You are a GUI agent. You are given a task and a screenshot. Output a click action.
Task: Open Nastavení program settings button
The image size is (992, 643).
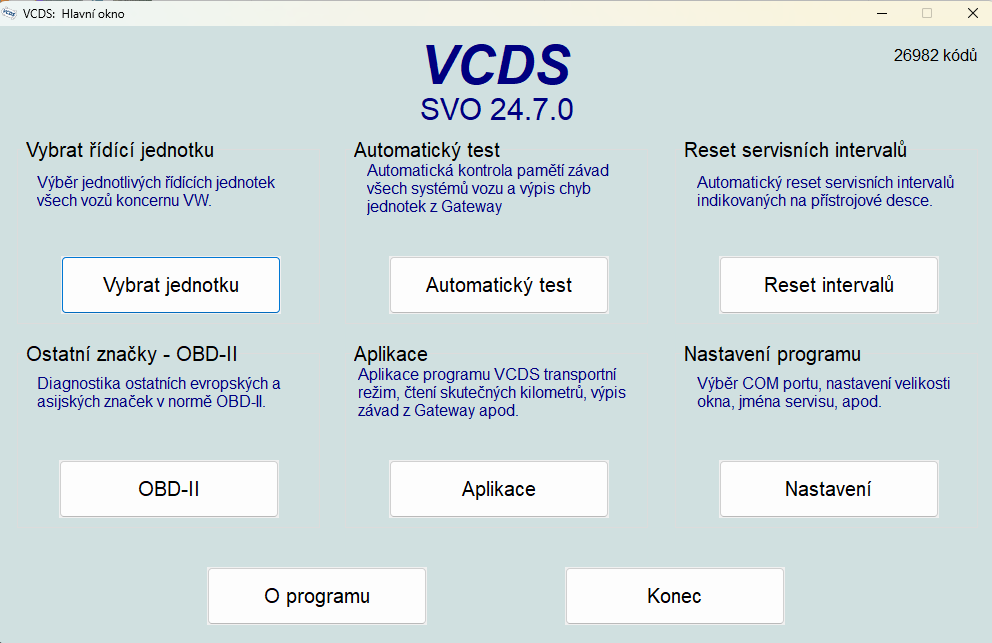click(829, 489)
